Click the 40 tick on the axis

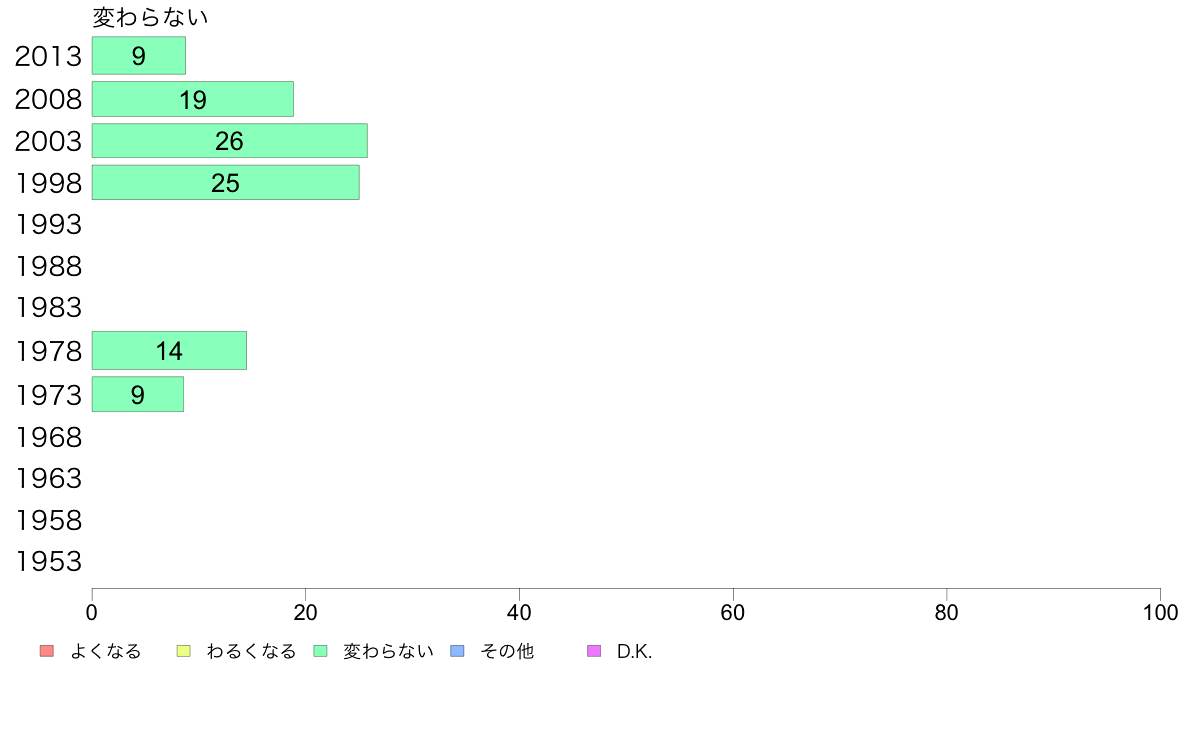point(519,612)
